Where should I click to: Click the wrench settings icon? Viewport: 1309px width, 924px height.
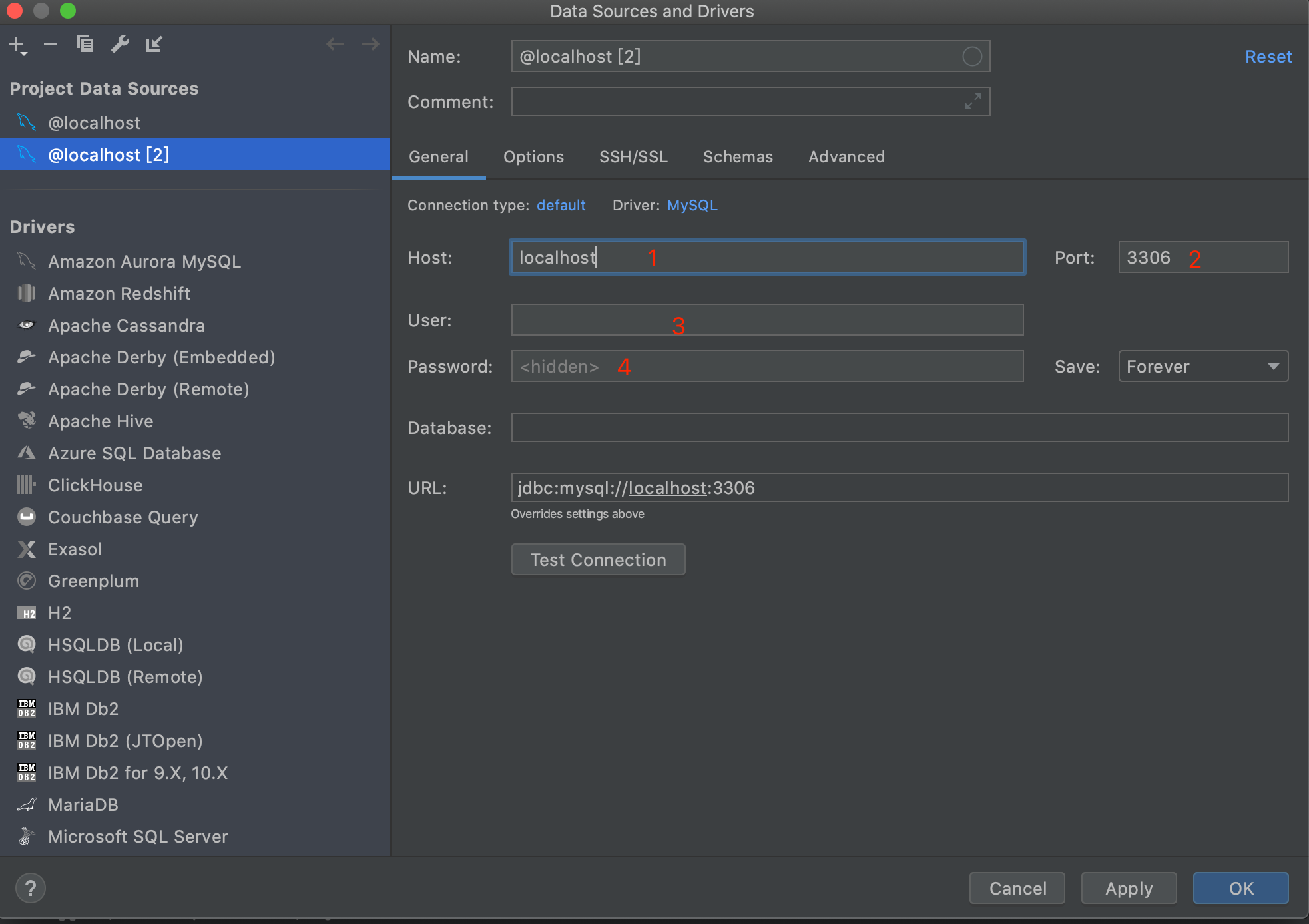click(x=120, y=44)
